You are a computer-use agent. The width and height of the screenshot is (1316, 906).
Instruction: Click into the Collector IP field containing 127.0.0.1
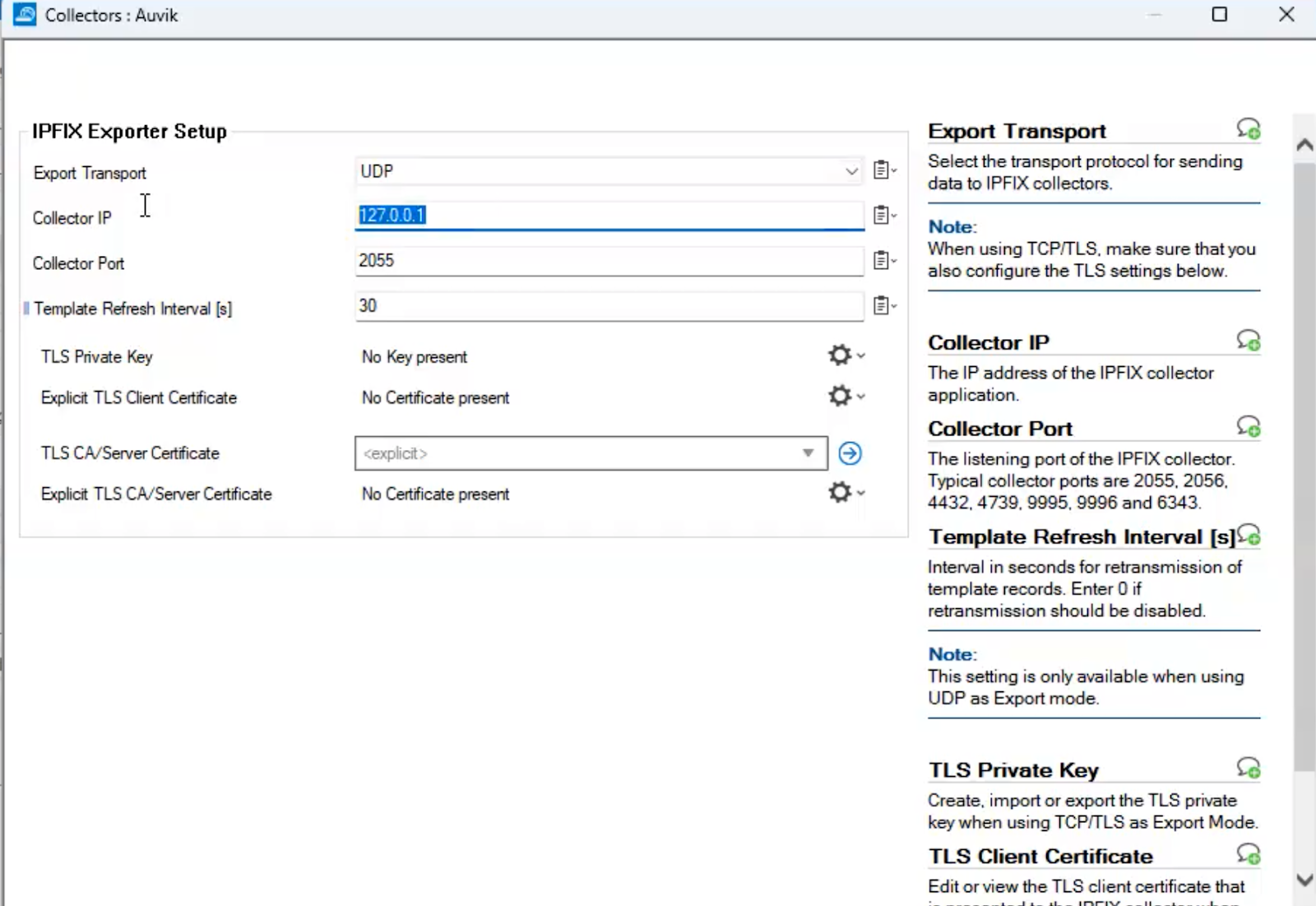point(609,216)
